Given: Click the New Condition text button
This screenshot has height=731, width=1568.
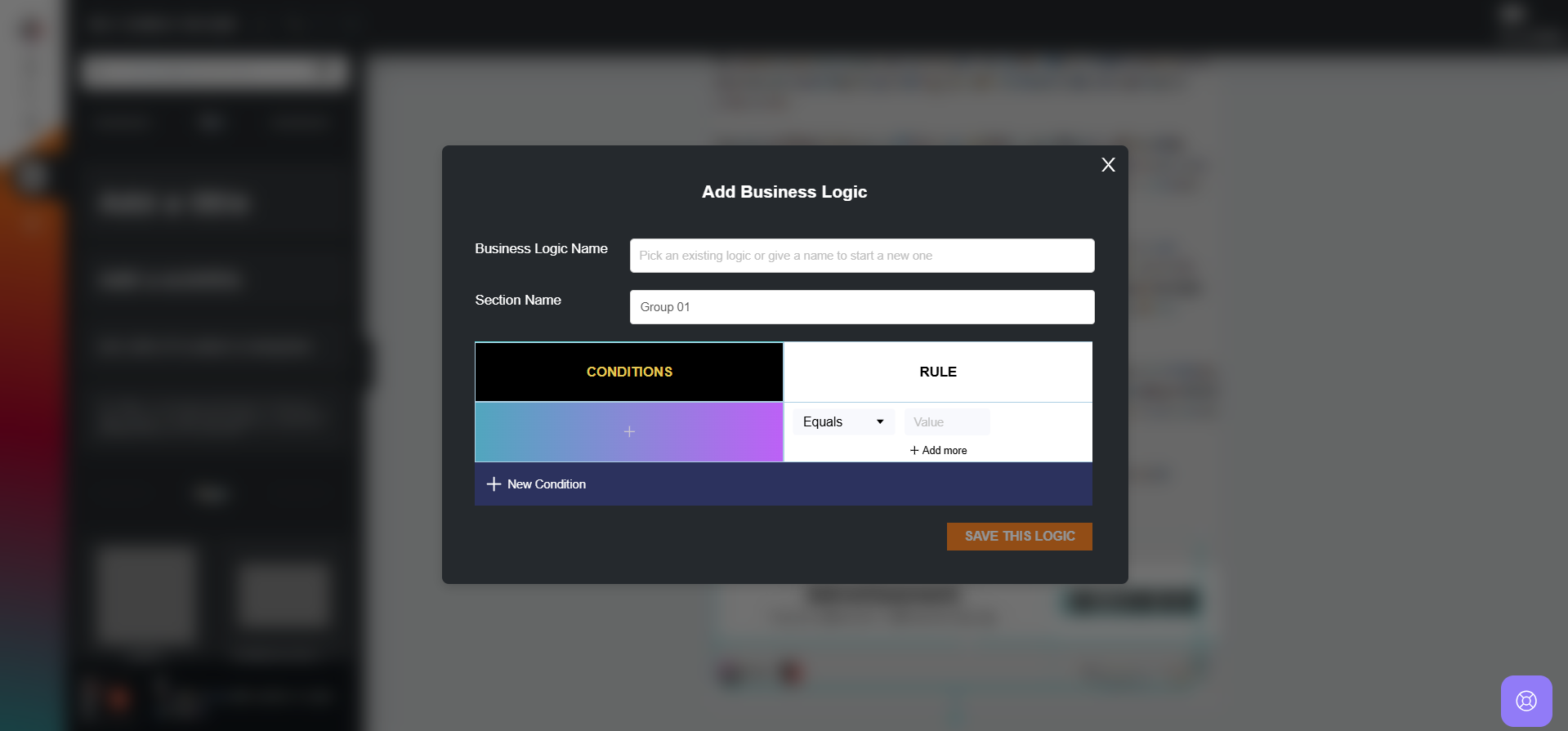Looking at the screenshot, I should (546, 484).
